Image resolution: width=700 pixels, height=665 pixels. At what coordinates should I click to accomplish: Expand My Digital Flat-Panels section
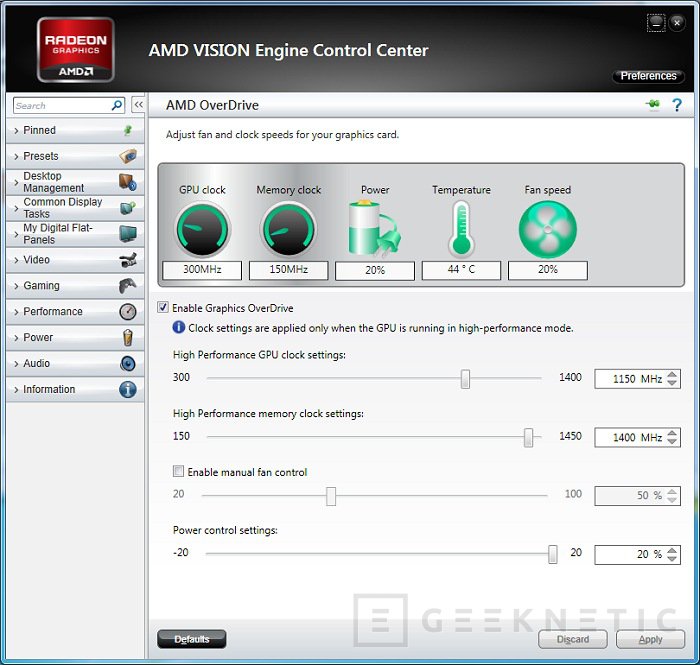[75, 234]
